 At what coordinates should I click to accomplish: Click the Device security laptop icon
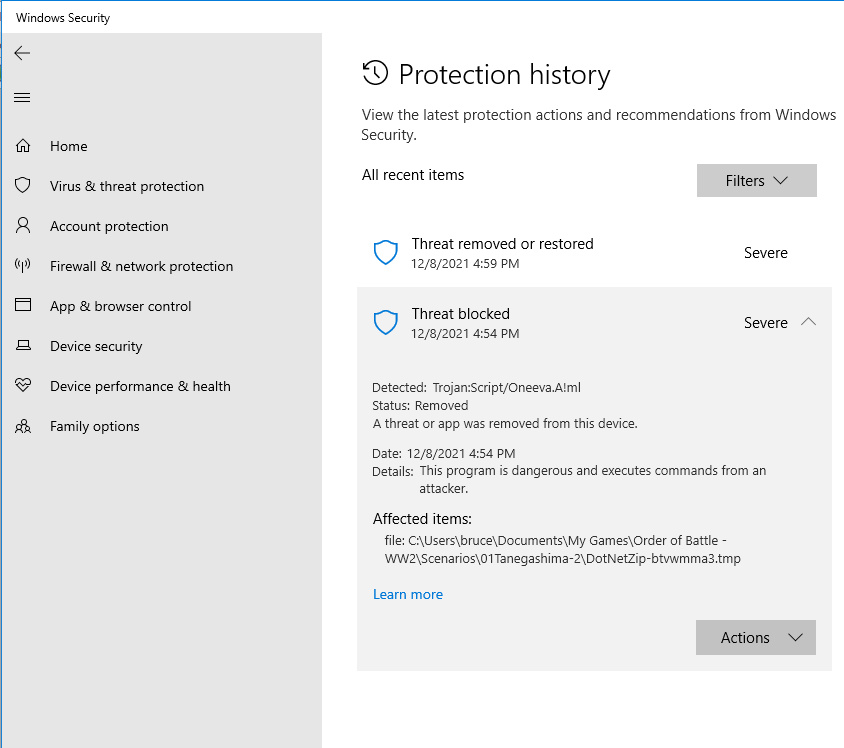(x=23, y=346)
